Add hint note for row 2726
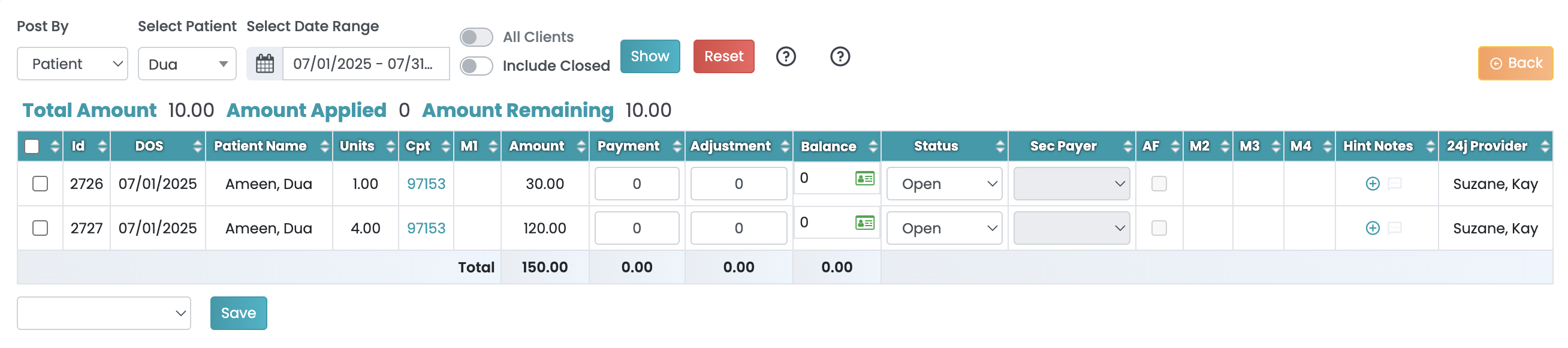Screen dimensions: 1568x348 point(1373,184)
